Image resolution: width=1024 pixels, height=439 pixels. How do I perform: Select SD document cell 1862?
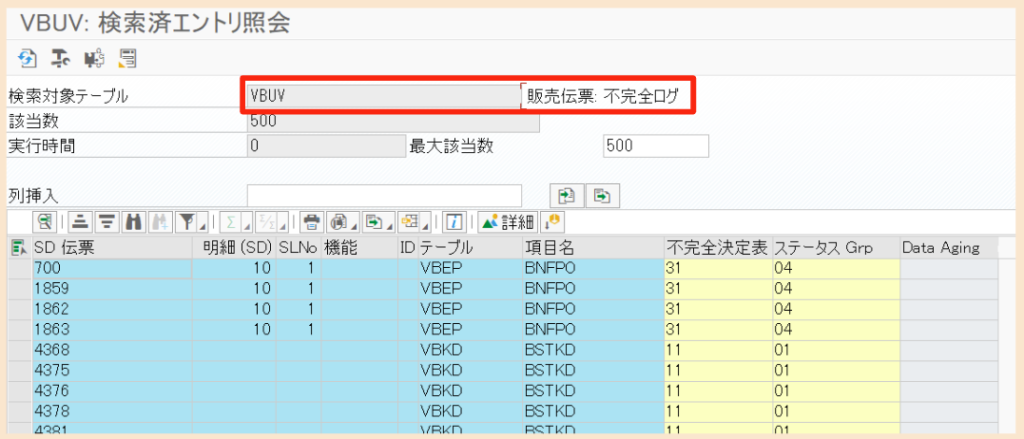coord(112,309)
